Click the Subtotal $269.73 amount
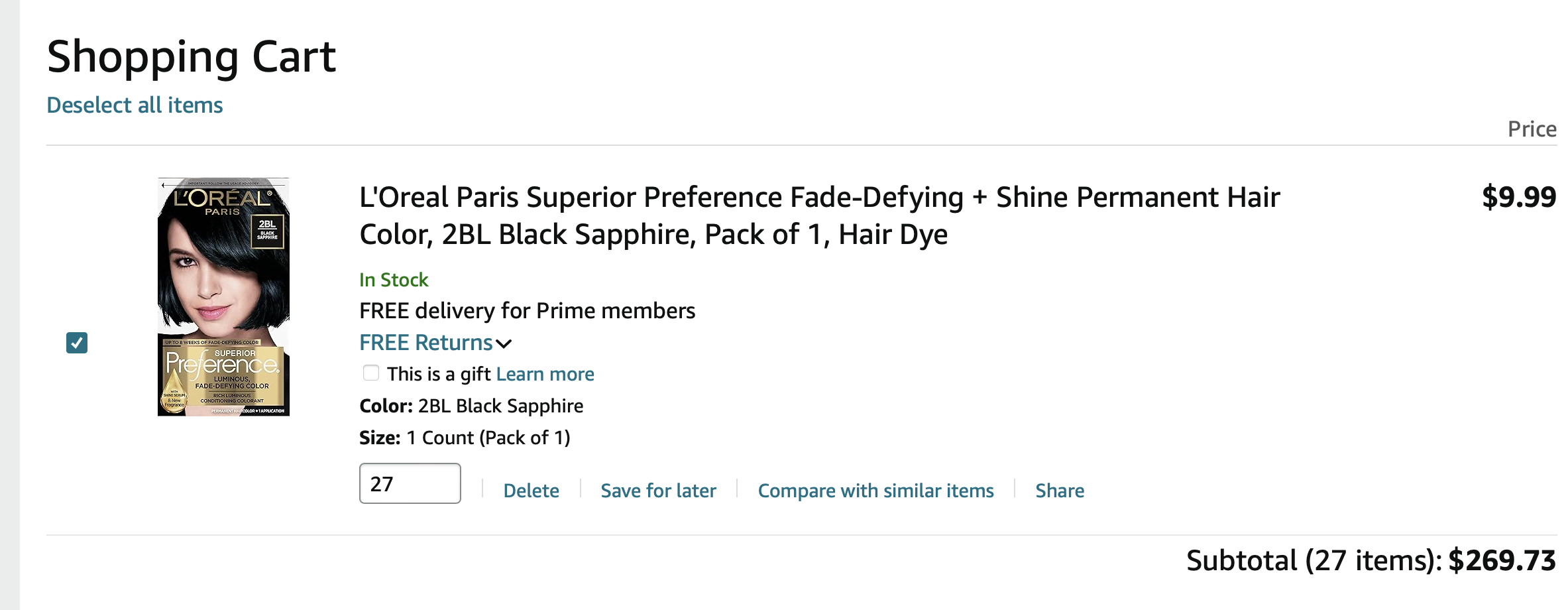 pyautogui.click(x=1502, y=561)
